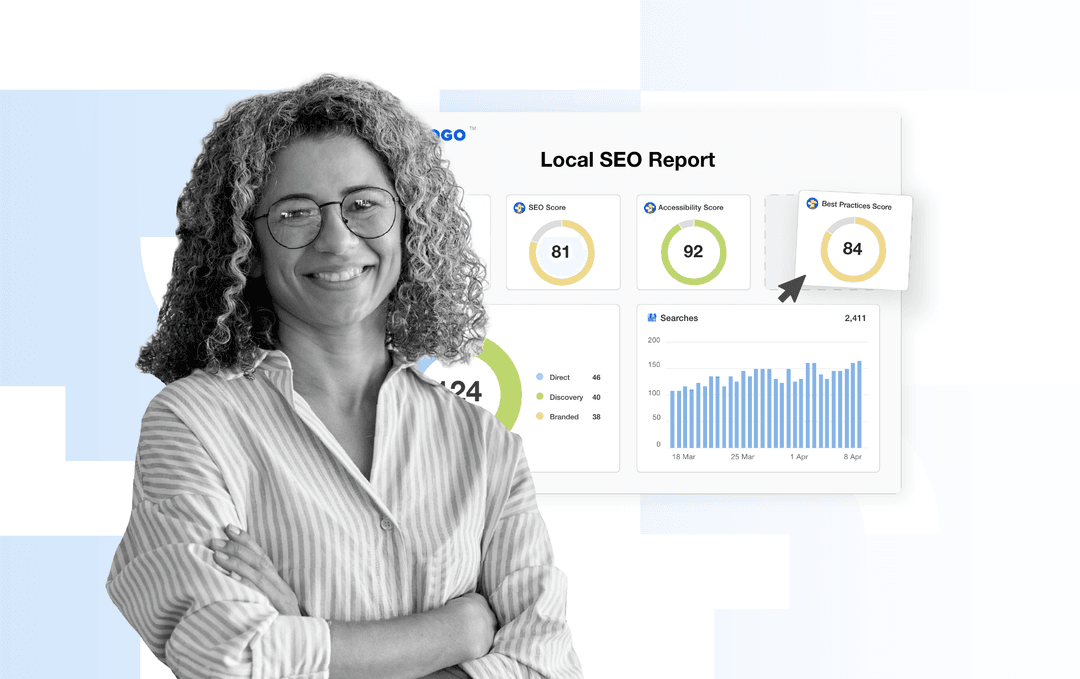The image size is (1080, 679).
Task: Click the 2,411 total searches link
Action: 856,318
